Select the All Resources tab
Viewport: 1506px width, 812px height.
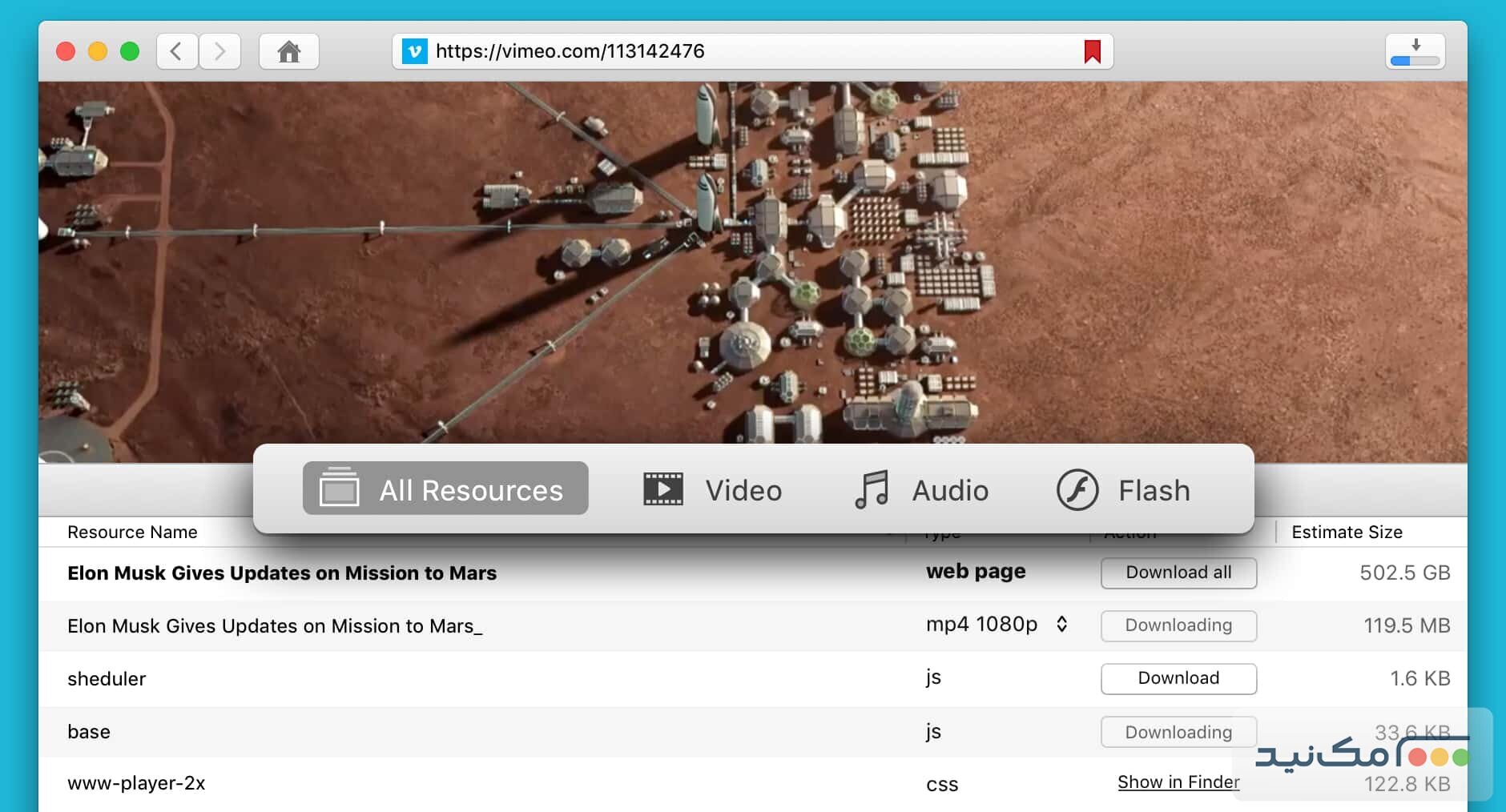pyautogui.click(x=445, y=488)
